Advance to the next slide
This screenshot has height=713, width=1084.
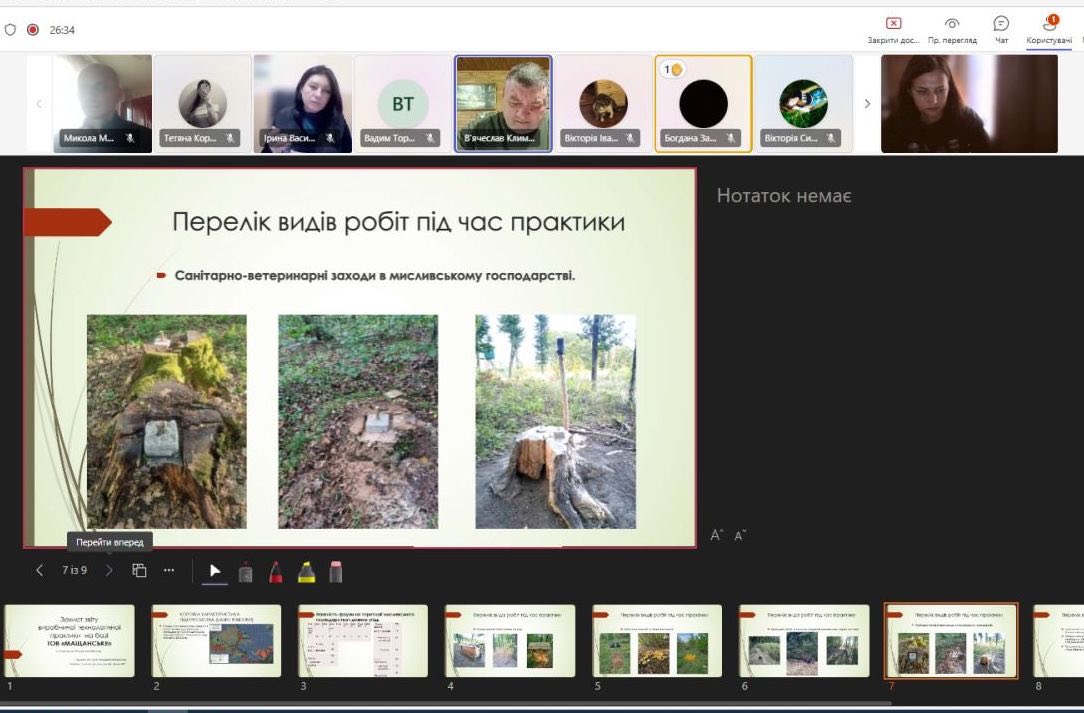[109, 570]
